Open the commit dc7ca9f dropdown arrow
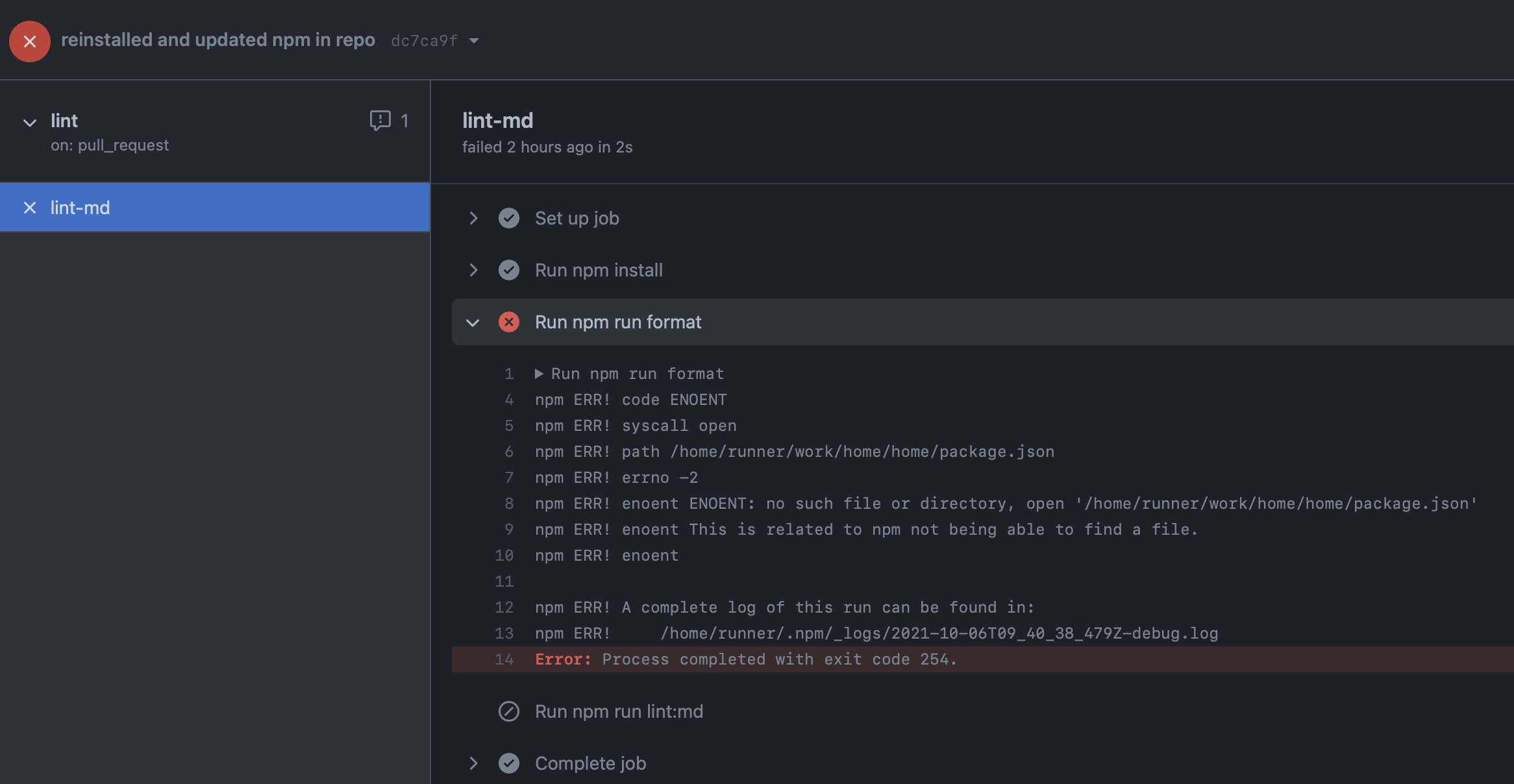 [x=474, y=41]
